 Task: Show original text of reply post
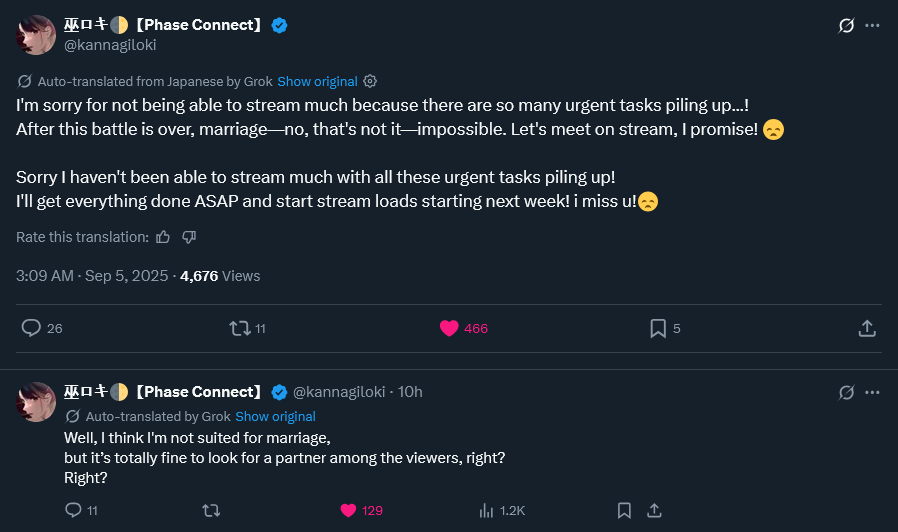coord(275,416)
